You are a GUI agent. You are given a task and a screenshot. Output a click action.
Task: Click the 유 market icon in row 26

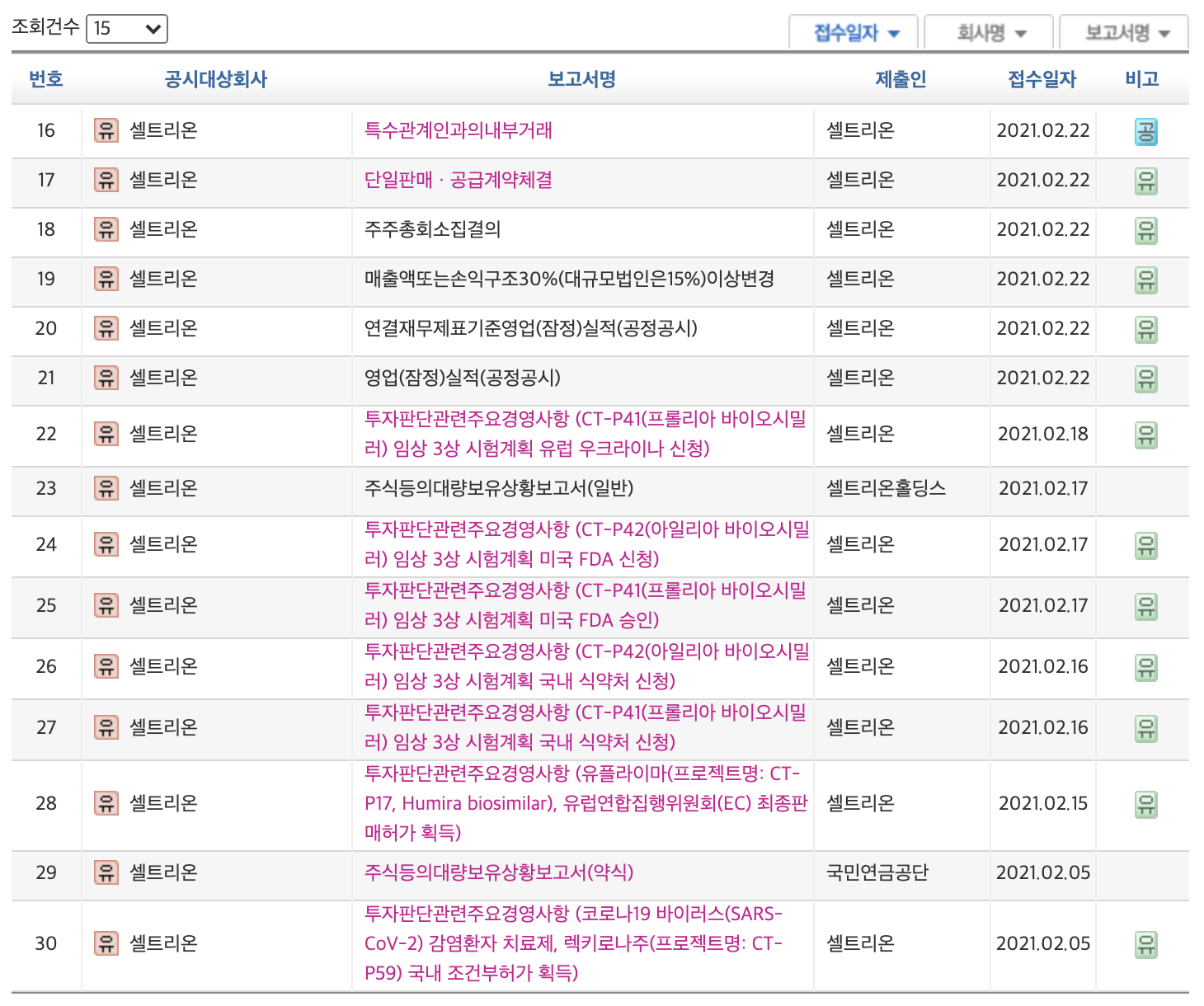[106, 666]
